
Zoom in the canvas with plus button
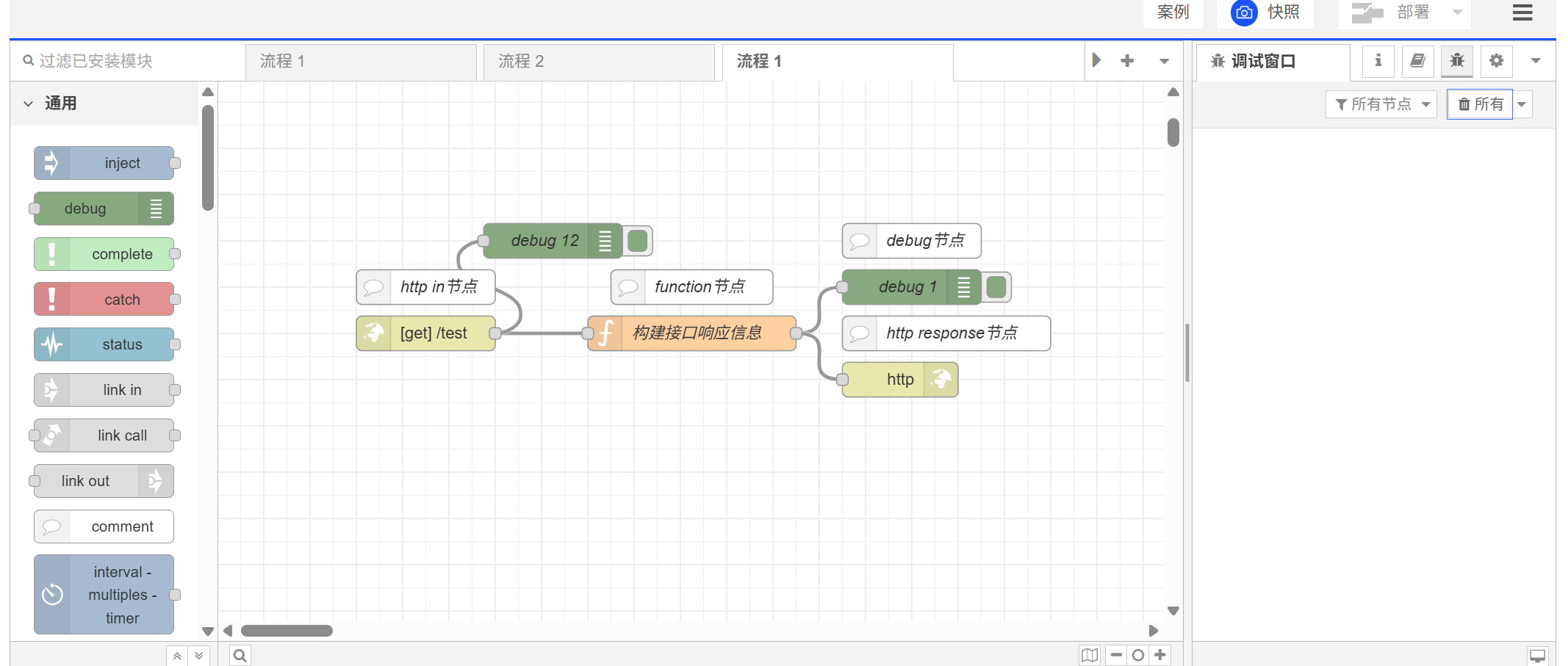1160,655
